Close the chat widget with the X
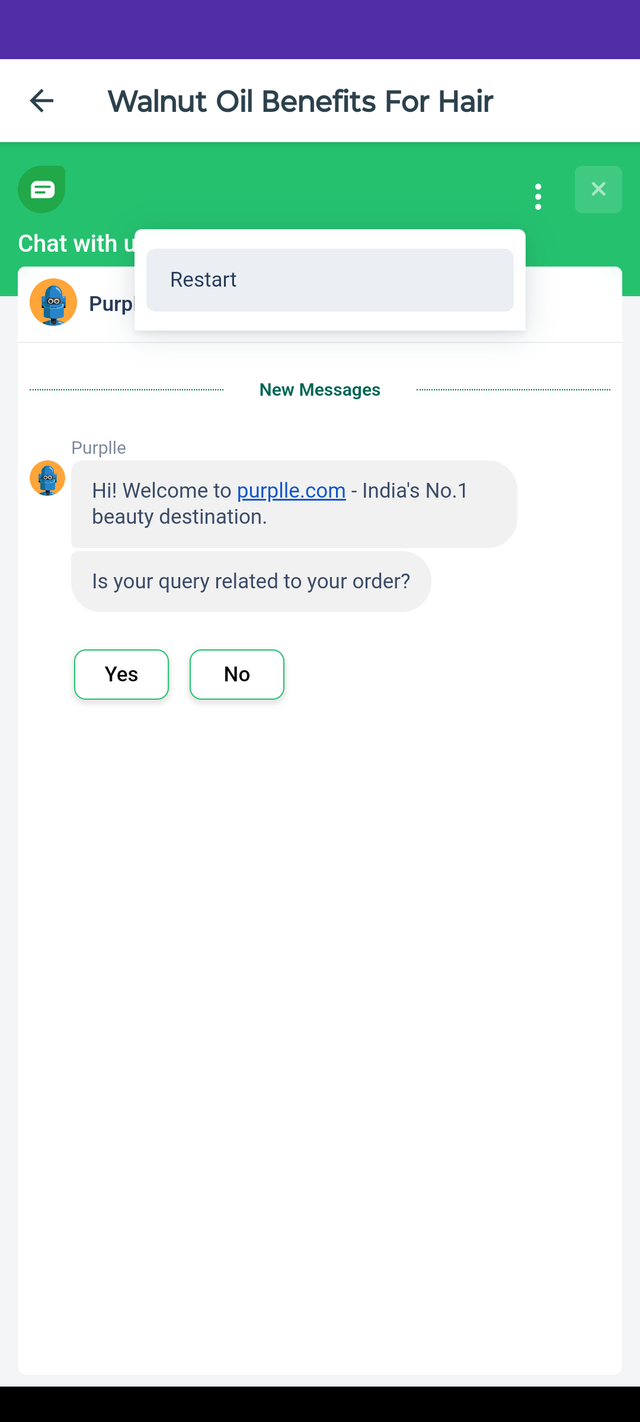 598,189
